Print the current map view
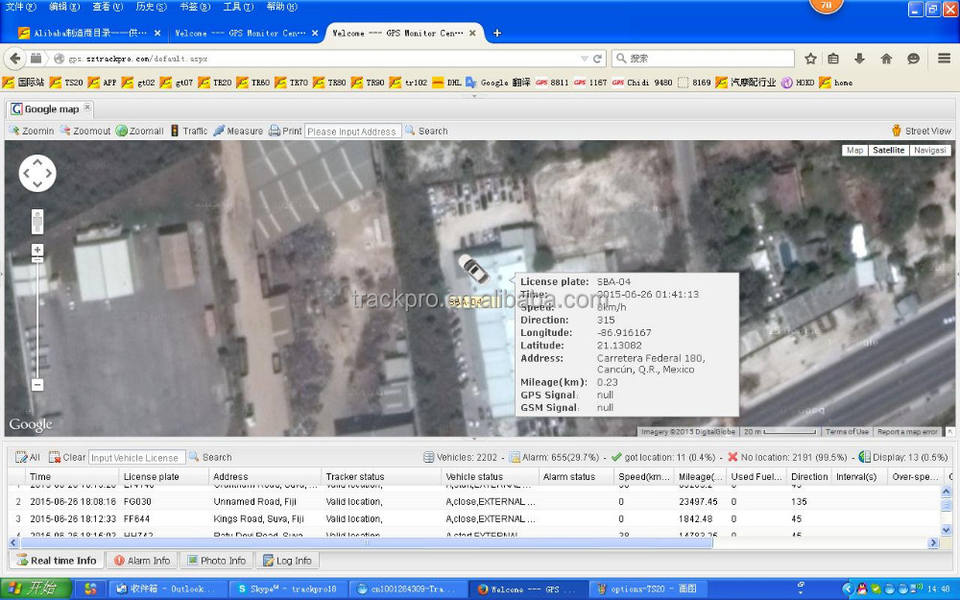 point(285,131)
